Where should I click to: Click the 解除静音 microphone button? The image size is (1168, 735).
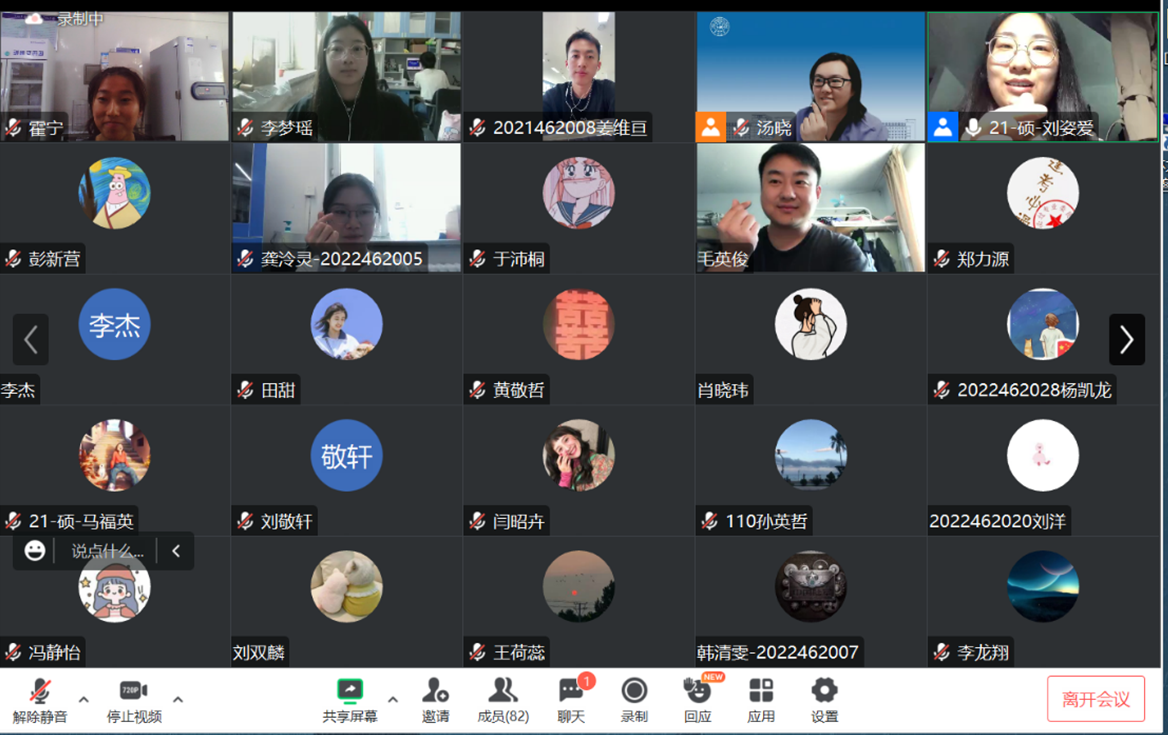[40, 699]
